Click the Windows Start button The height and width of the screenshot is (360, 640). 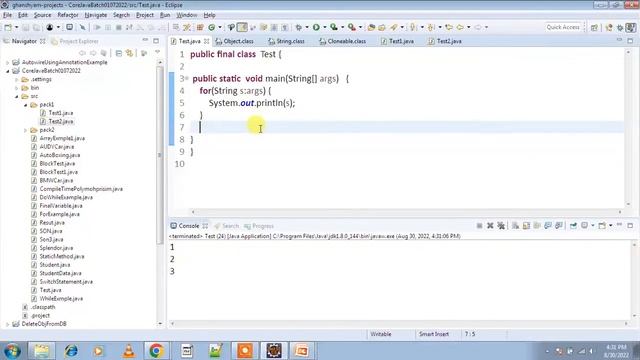click(12, 351)
